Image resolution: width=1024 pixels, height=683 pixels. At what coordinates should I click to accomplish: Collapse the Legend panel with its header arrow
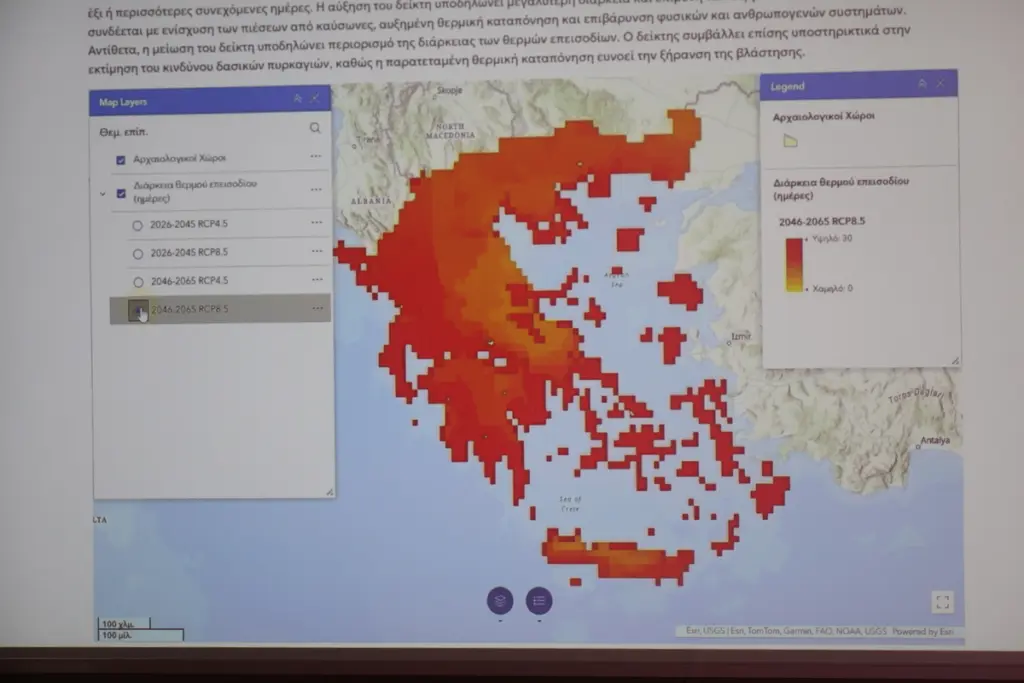pyautogui.click(x=922, y=86)
